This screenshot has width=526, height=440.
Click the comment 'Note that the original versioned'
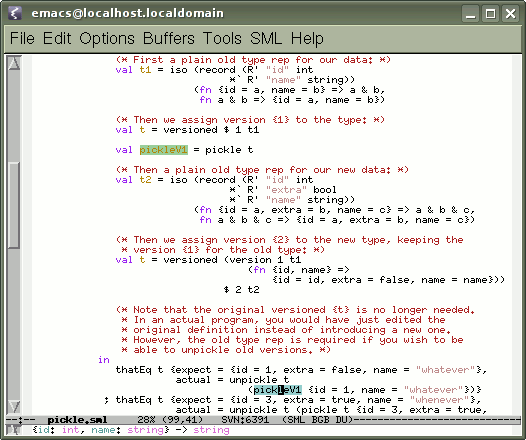[295, 310]
